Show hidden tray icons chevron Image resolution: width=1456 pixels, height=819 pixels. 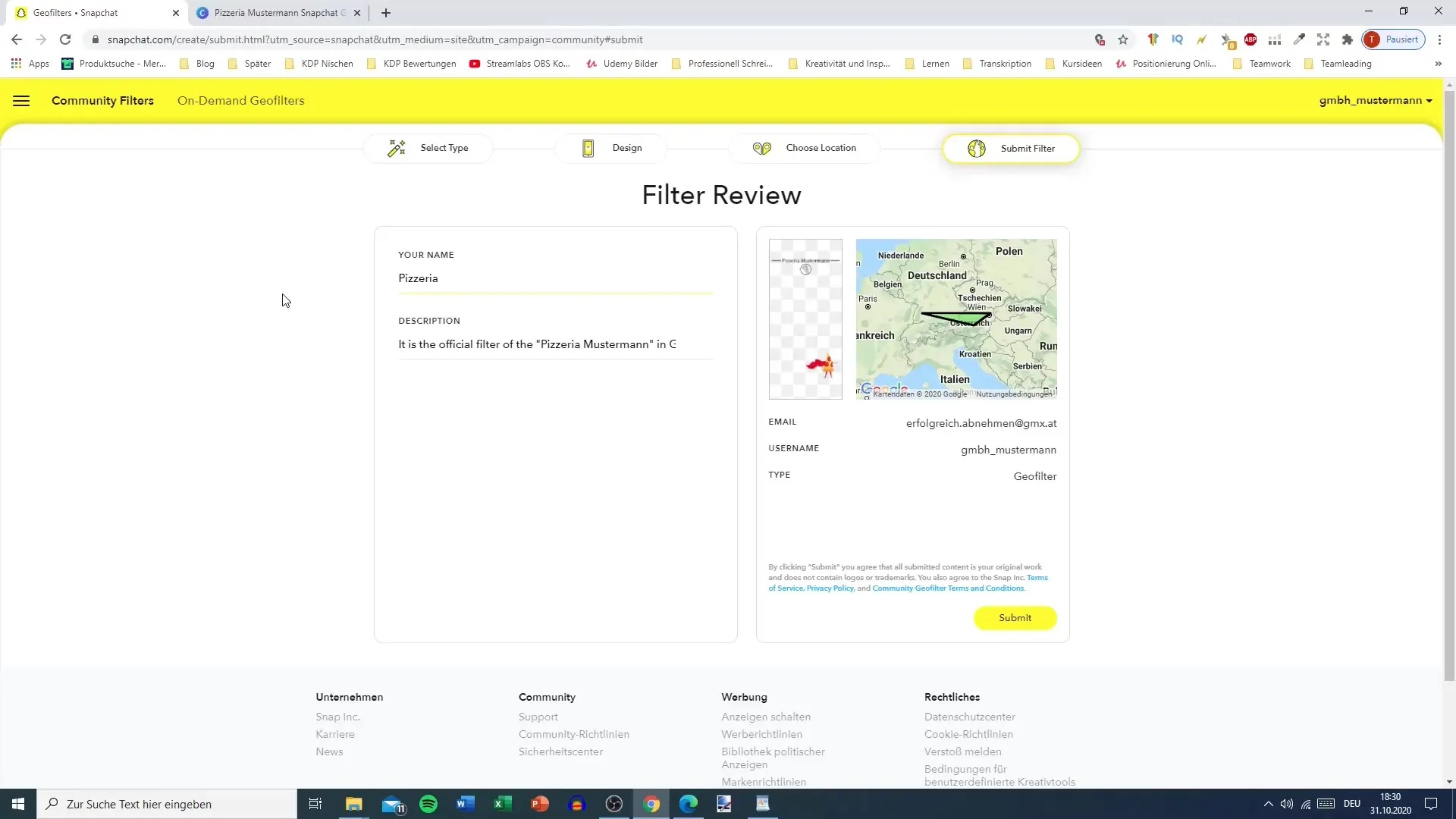tap(1268, 804)
